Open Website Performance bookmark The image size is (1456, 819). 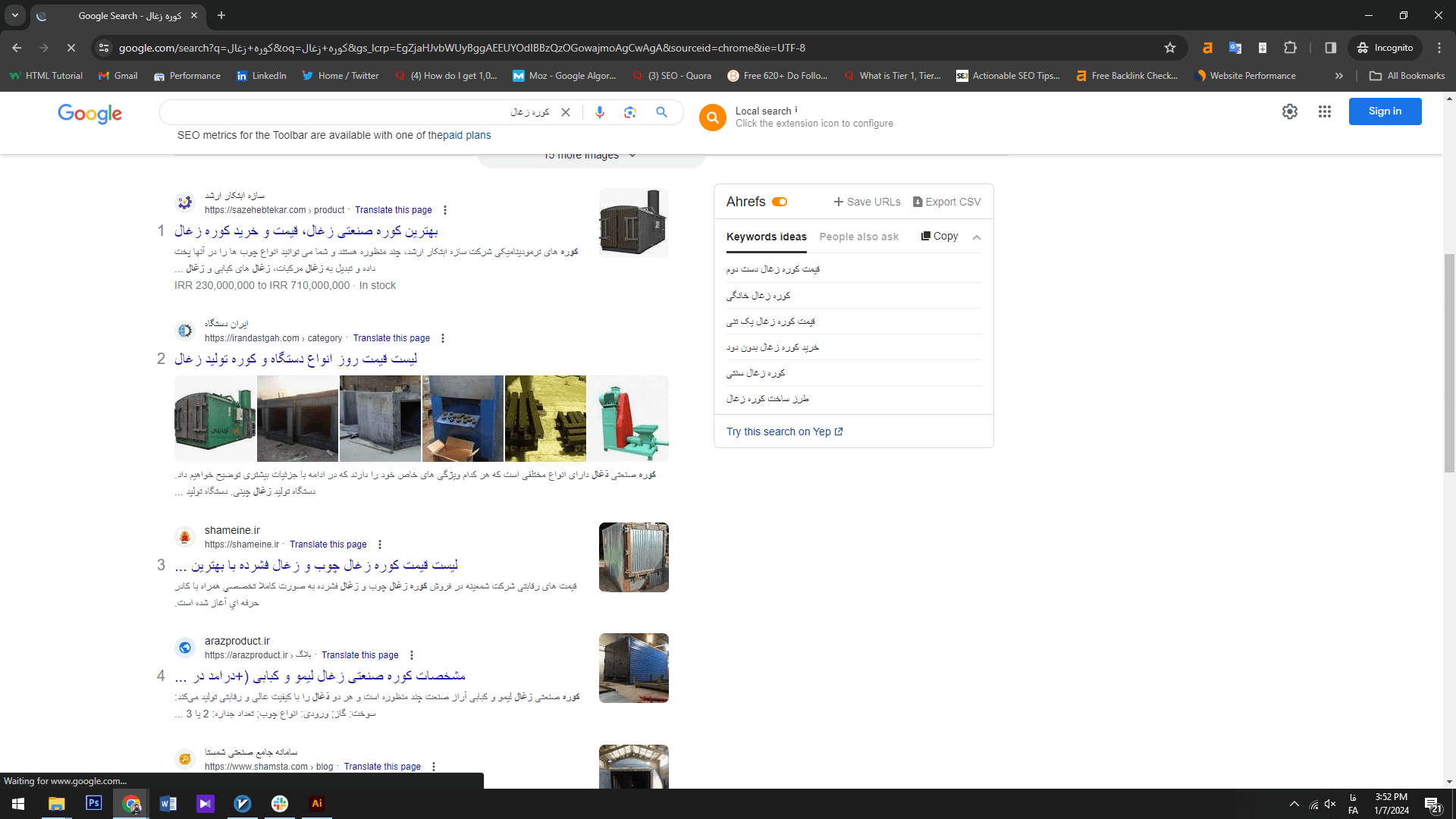(1245, 76)
